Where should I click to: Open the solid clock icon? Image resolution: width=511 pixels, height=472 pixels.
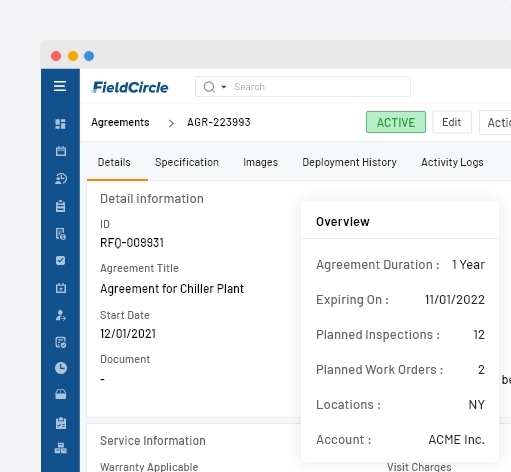point(61,368)
